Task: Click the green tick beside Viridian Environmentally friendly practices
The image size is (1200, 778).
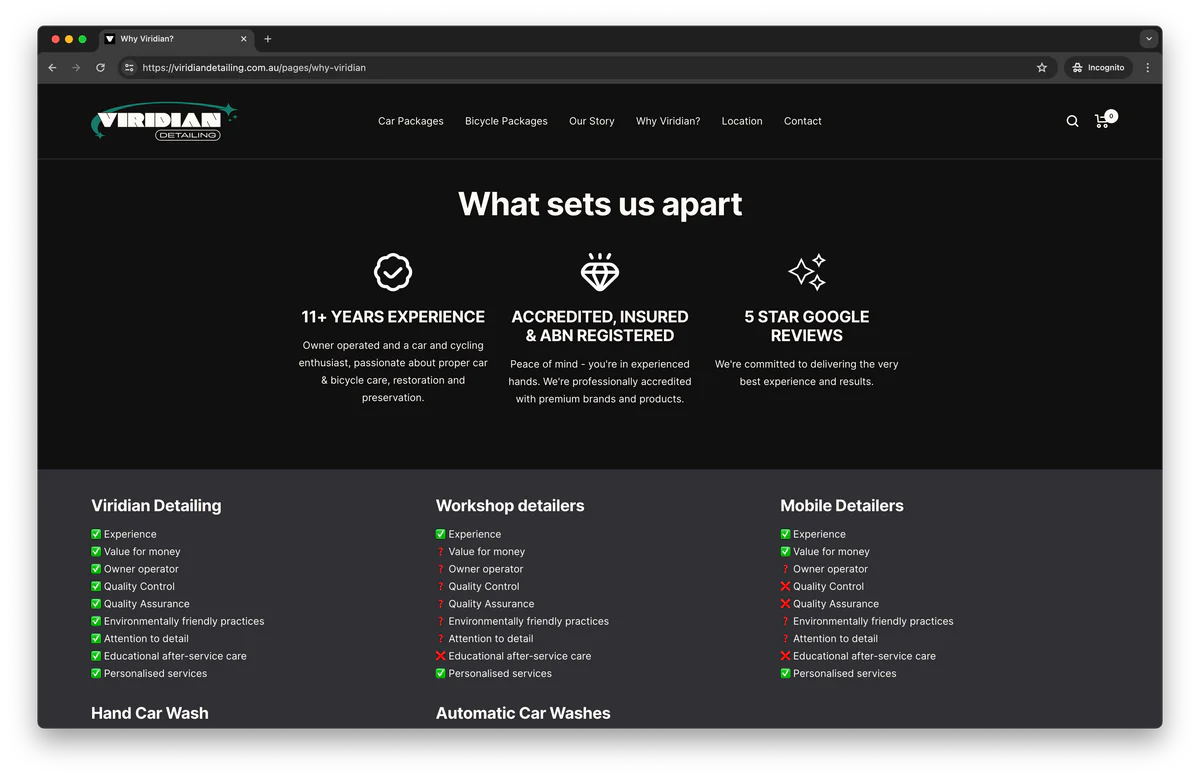Action: [x=96, y=621]
